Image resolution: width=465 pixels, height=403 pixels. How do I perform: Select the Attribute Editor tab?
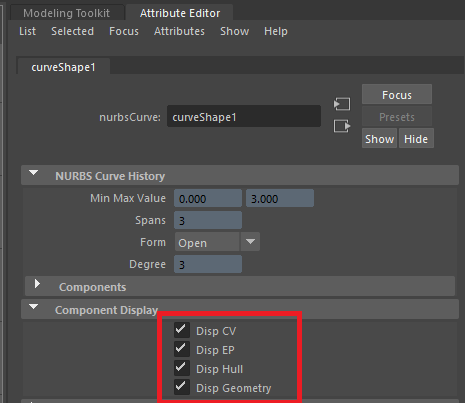pos(180,13)
